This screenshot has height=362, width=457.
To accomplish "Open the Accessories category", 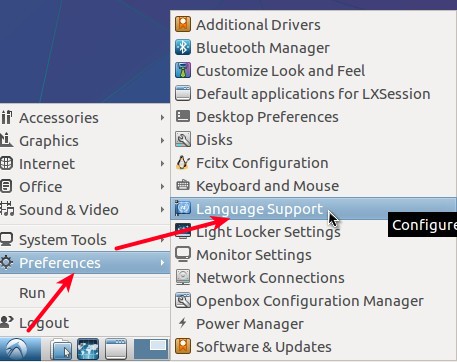I will pyautogui.click(x=85, y=118).
